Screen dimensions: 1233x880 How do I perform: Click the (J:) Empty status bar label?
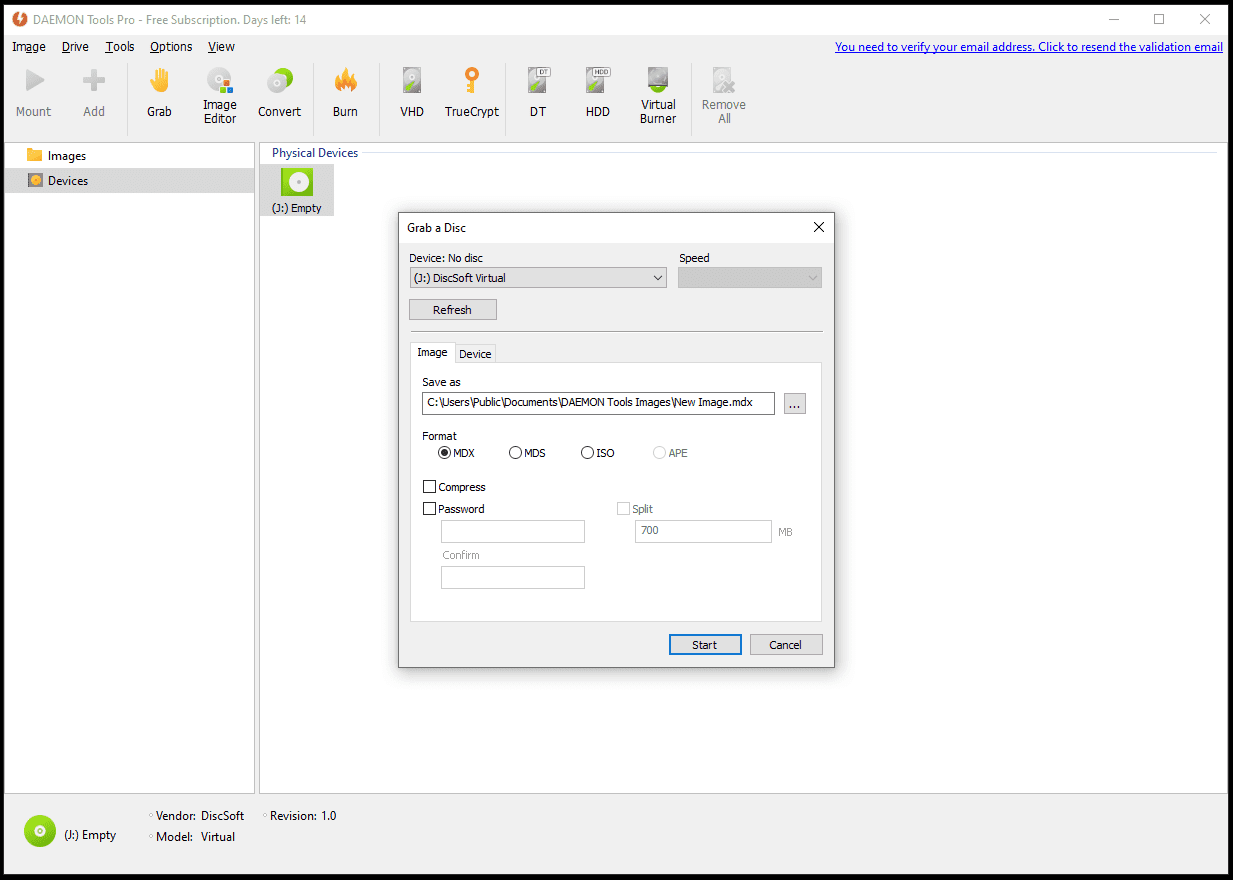[90, 835]
